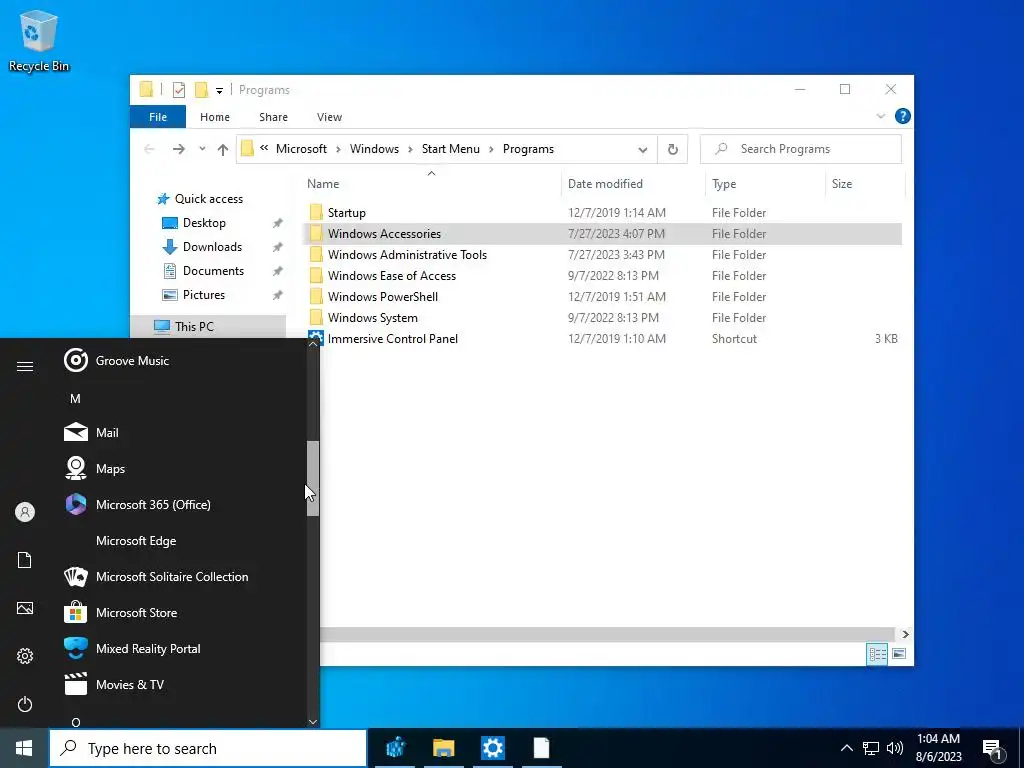Open the Settings gear taskbar icon
Screen dimensions: 1024x768
pyautogui.click(x=492, y=748)
